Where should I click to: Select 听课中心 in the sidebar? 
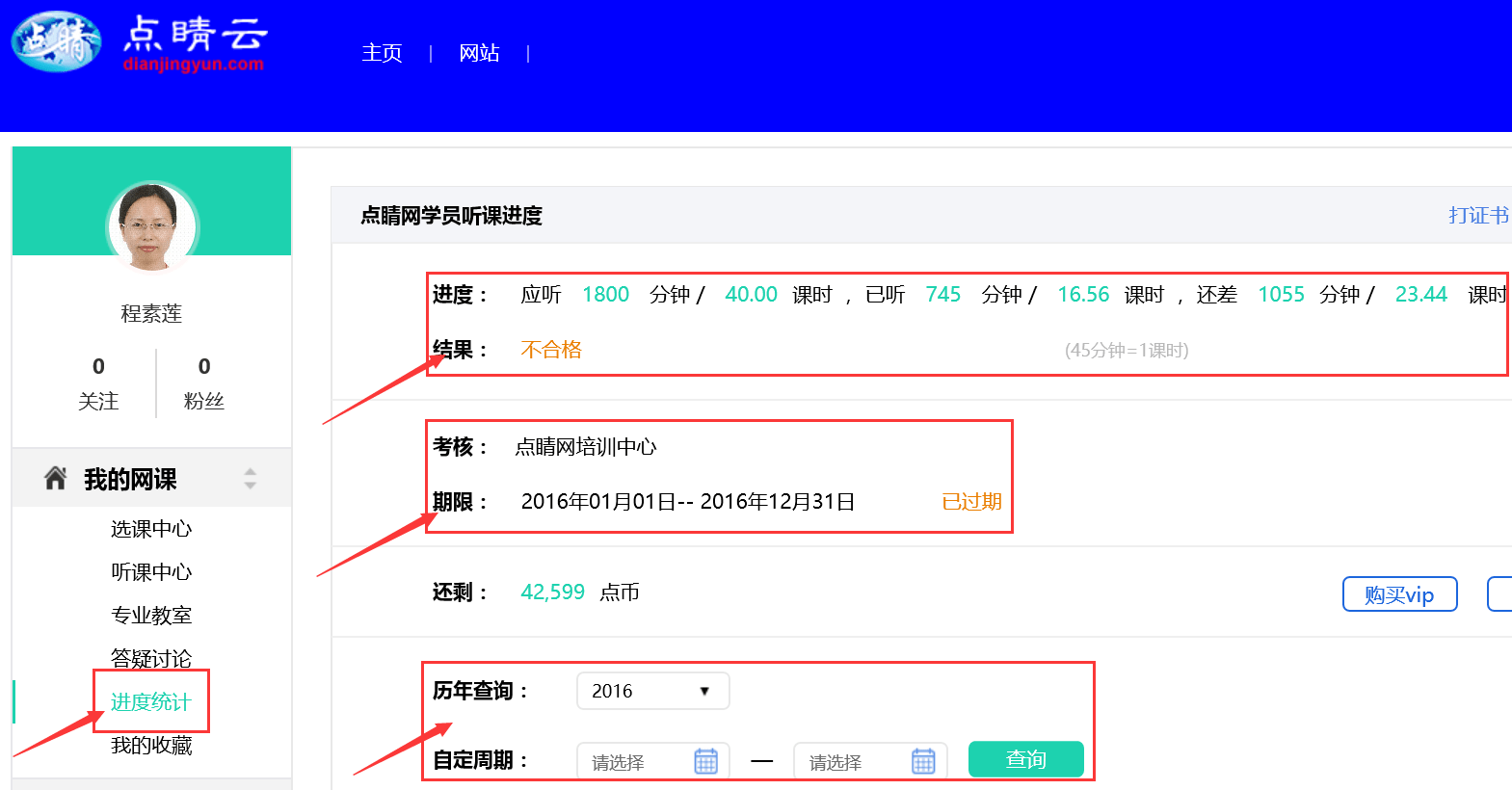click(x=151, y=572)
